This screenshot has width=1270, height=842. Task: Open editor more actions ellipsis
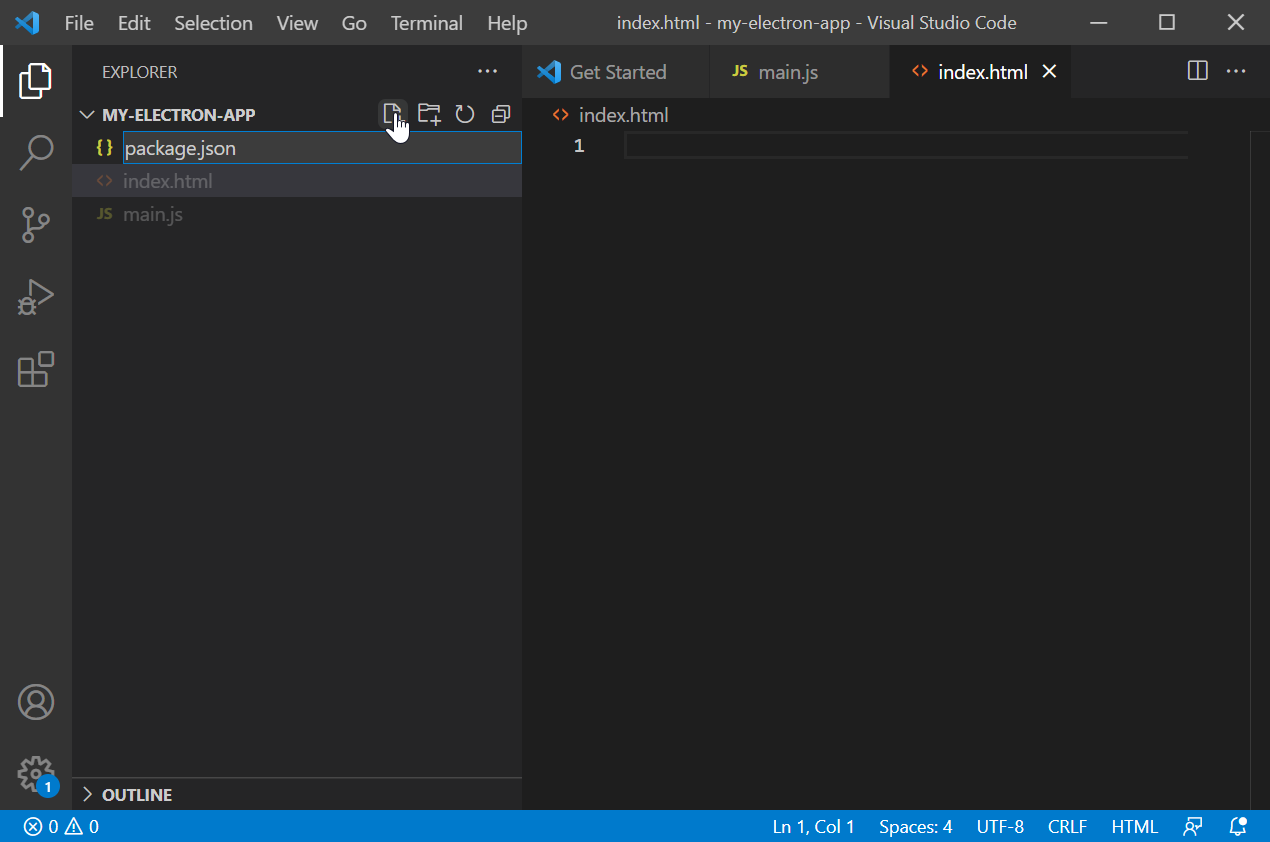tap(1236, 71)
